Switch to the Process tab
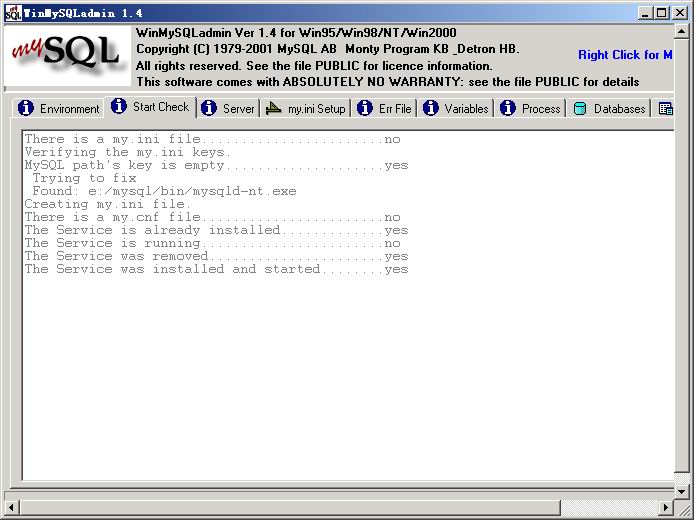The height and width of the screenshot is (520, 694). 530,108
